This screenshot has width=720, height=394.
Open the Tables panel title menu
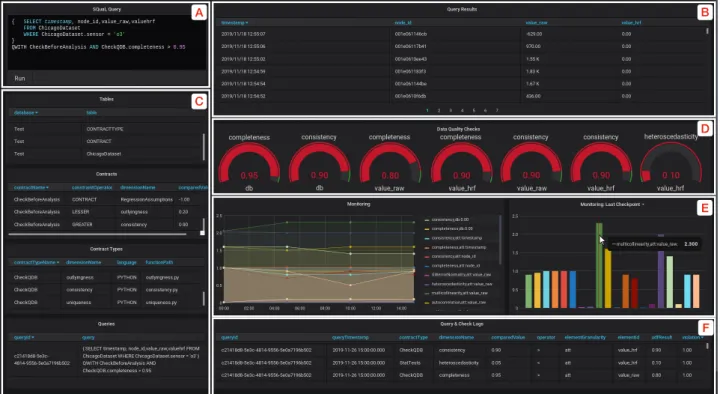click(x=106, y=99)
